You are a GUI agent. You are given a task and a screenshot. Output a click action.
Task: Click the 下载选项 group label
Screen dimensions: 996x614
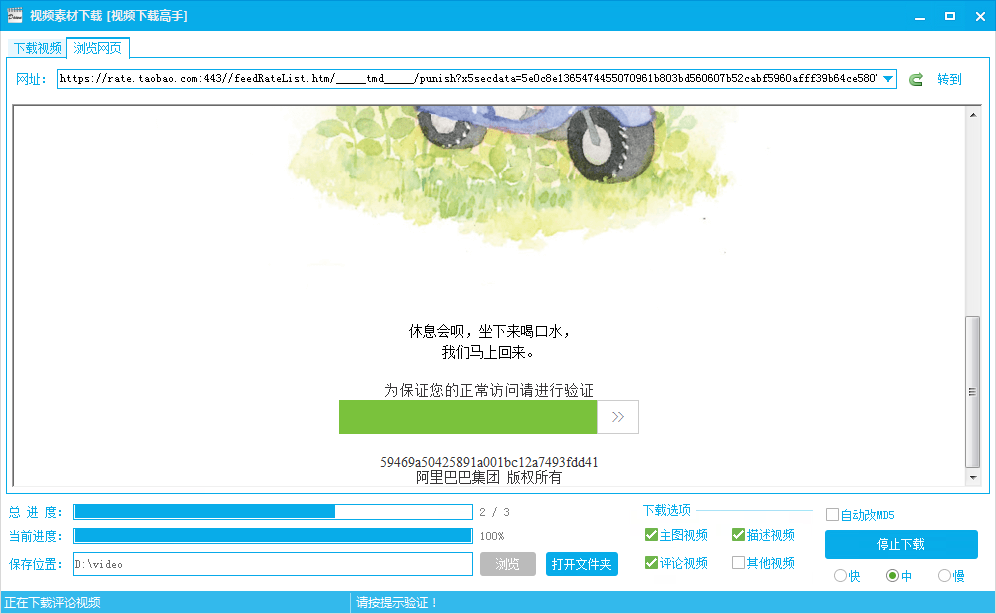(x=666, y=510)
